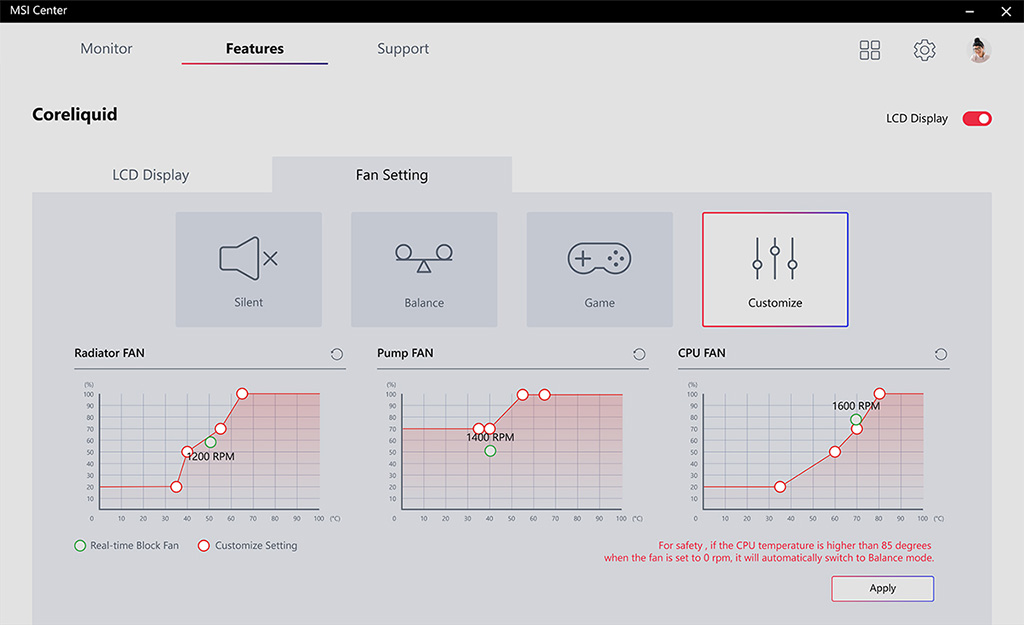Select the lowest CPU FAN curve point
1024x625 pixels.
click(x=780, y=487)
